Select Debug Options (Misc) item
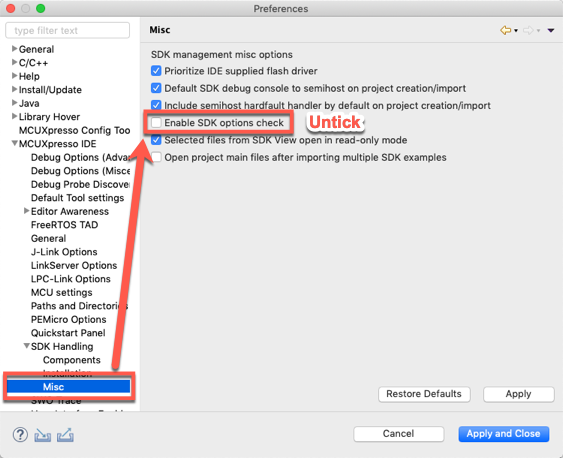Viewport: 563px width, 458px height. coord(80,171)
